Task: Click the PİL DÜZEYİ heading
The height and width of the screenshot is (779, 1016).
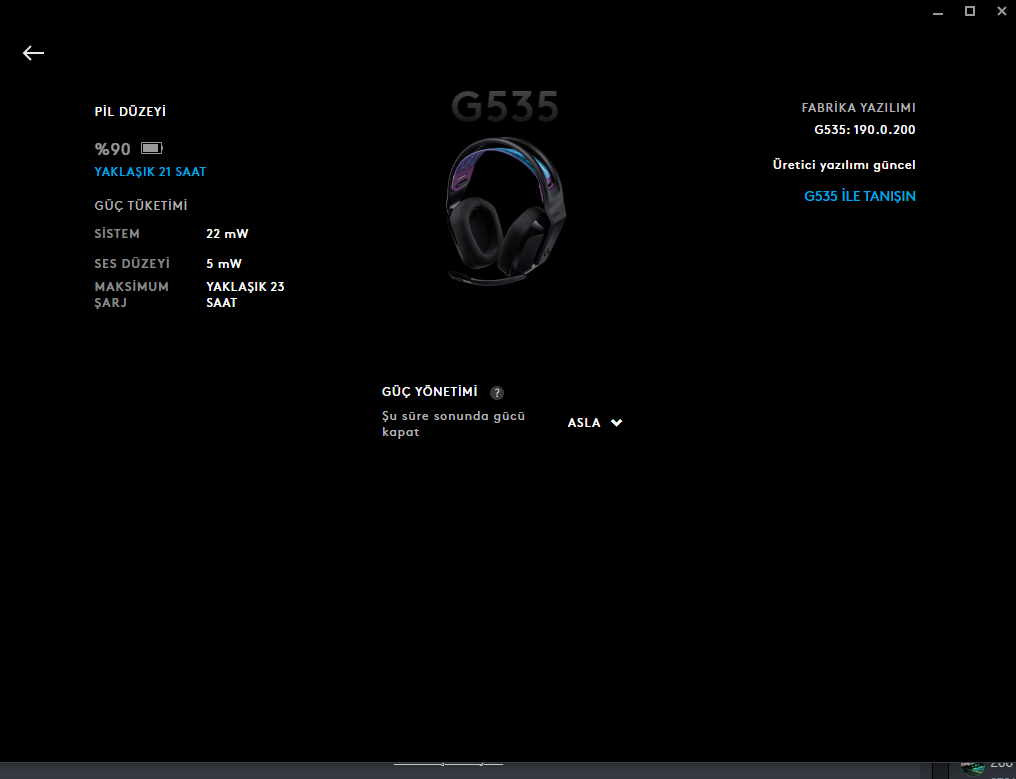Action: [x=130, y=111]
